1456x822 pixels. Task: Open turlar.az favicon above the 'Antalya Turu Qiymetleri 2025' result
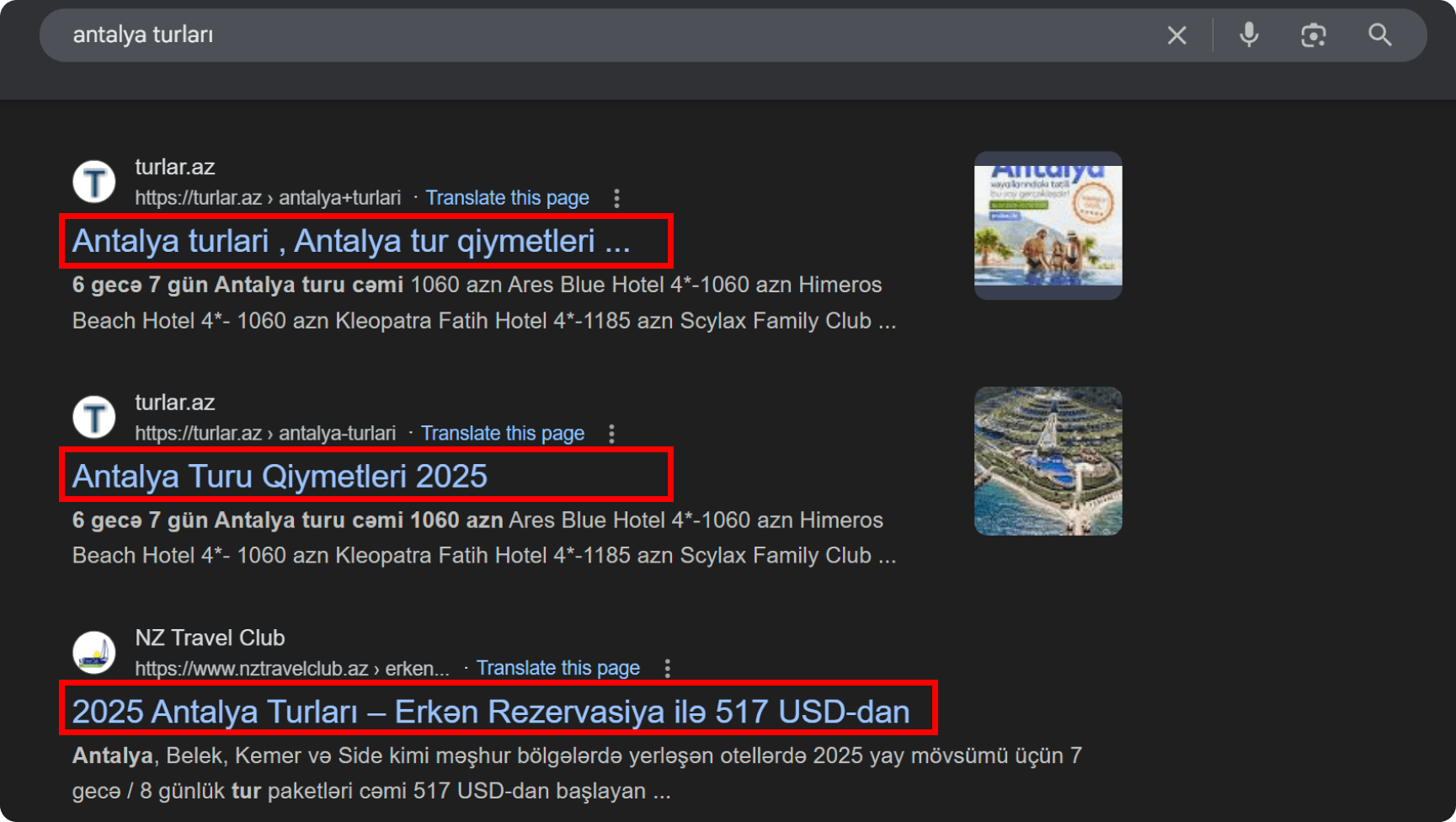click(93, 418)
